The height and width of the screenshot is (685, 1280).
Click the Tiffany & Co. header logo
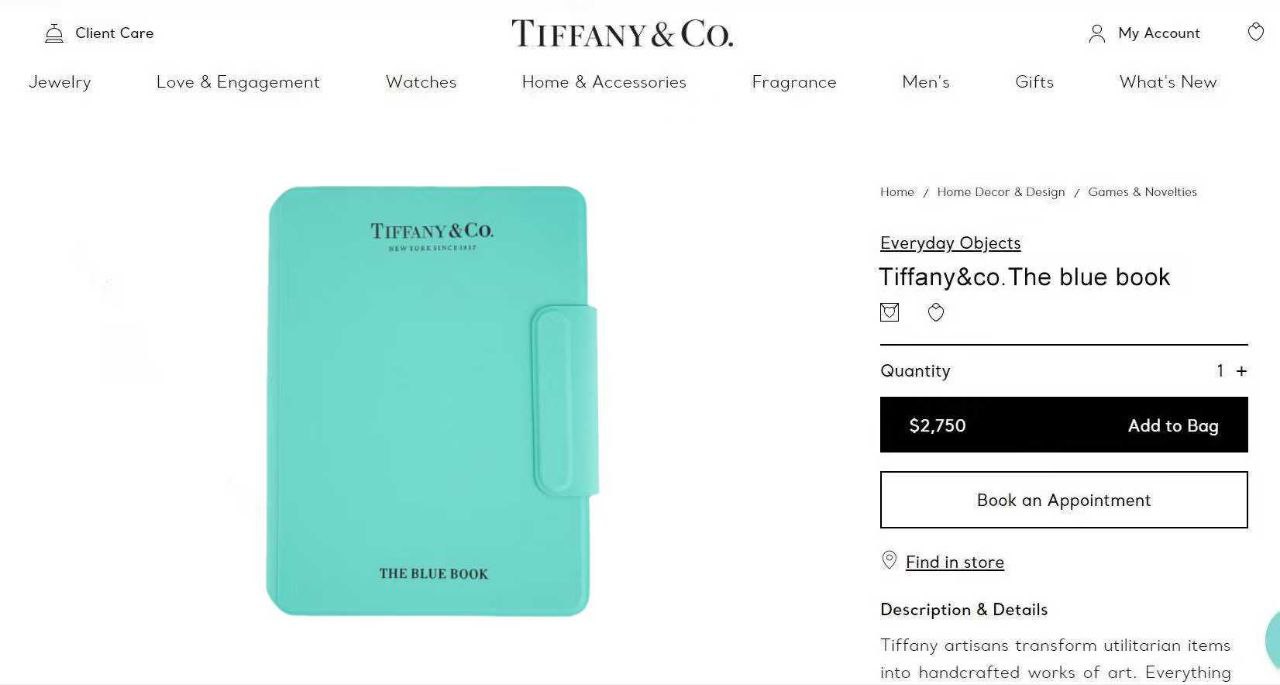tap(622, 34)
